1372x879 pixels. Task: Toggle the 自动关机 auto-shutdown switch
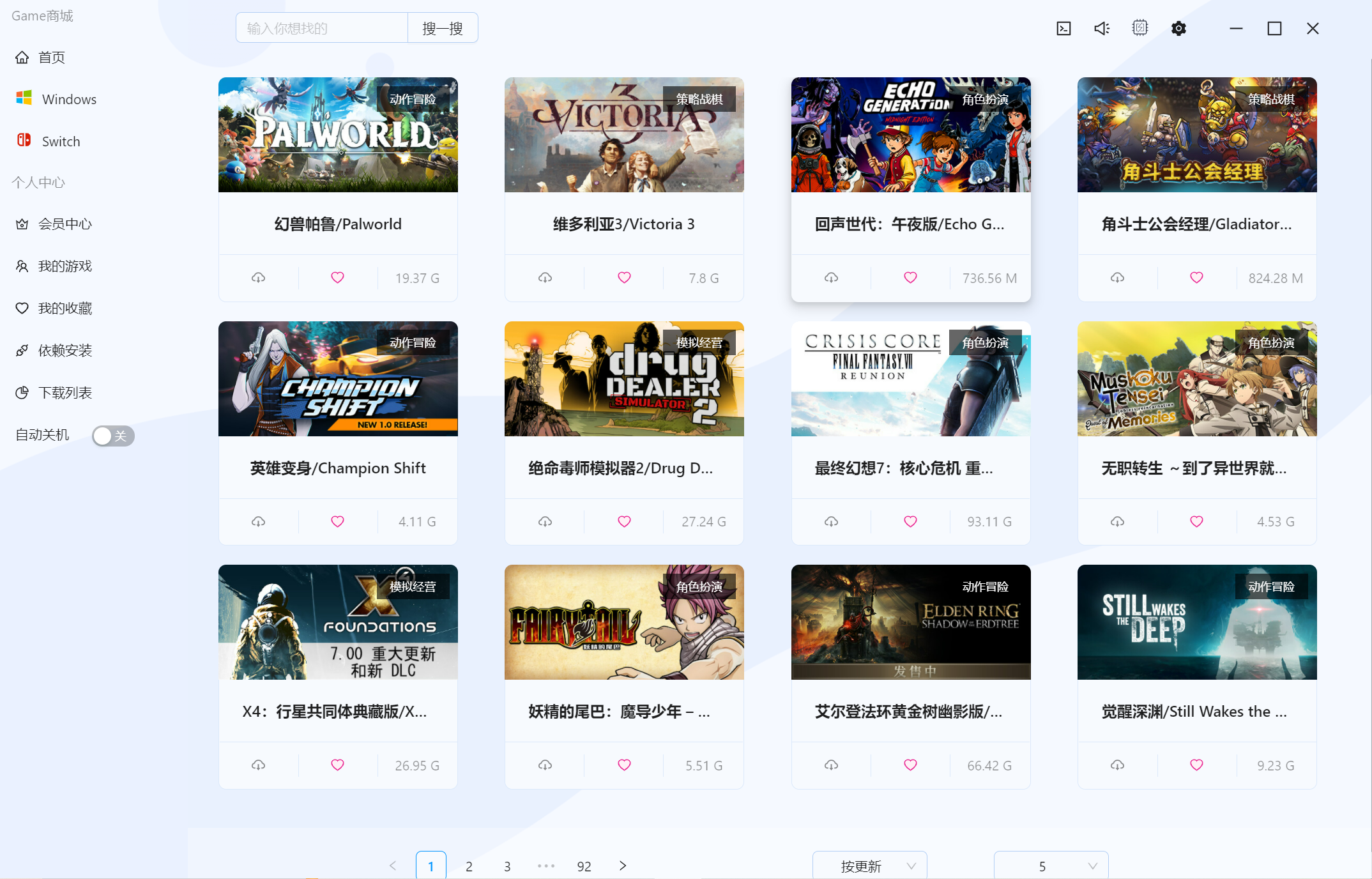pyautogui.click(x=113, y=436)
